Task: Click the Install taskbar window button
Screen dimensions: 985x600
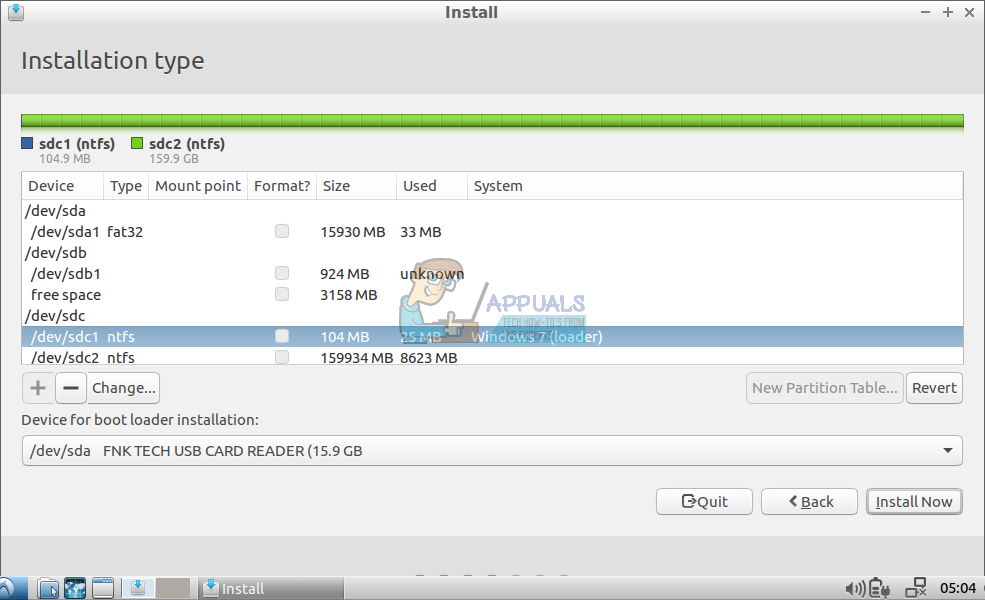Action: [x=271, y=589]
